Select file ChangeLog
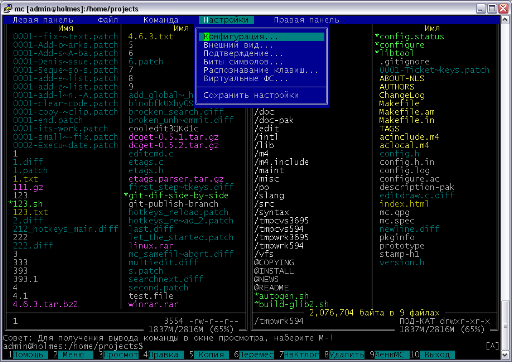 (x=402, y=95)
